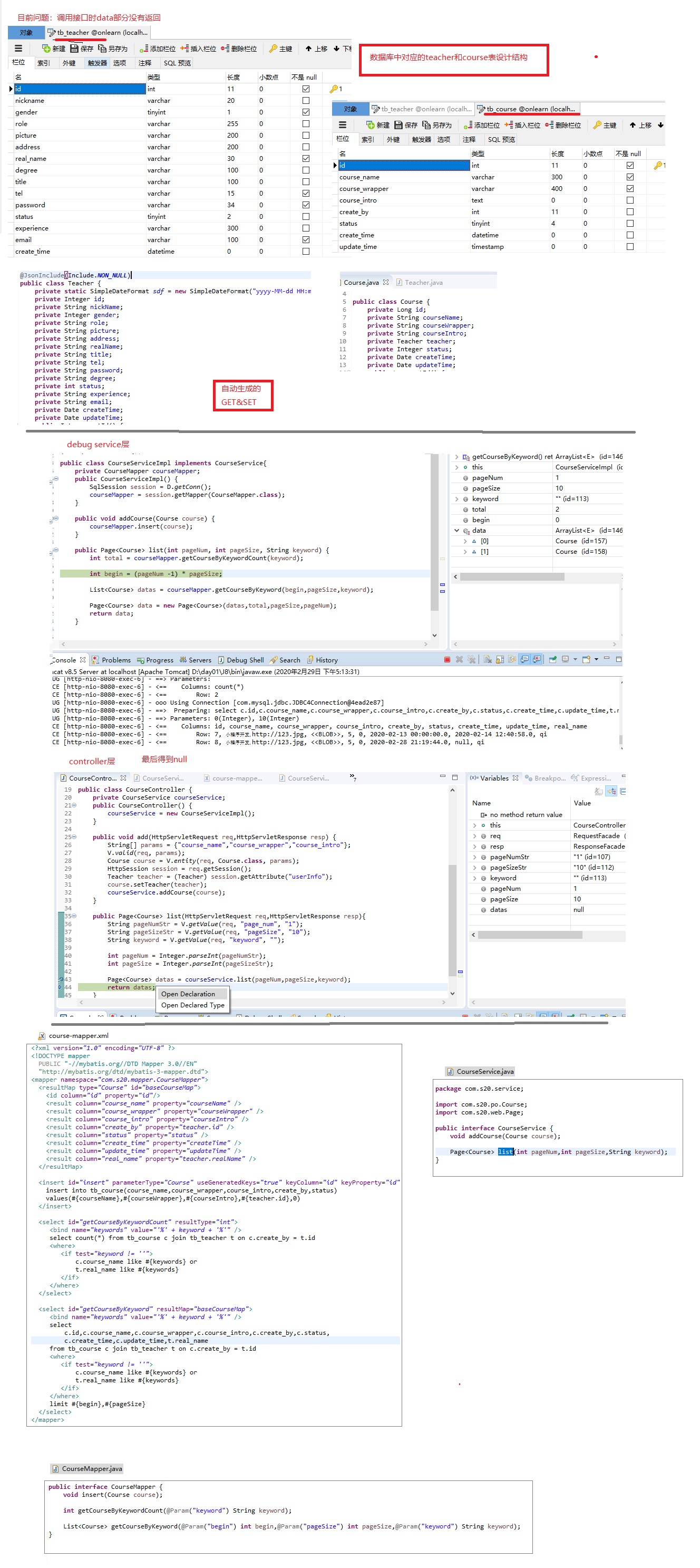Click red Terminate button in Console toolbar

tap(447, 659)
